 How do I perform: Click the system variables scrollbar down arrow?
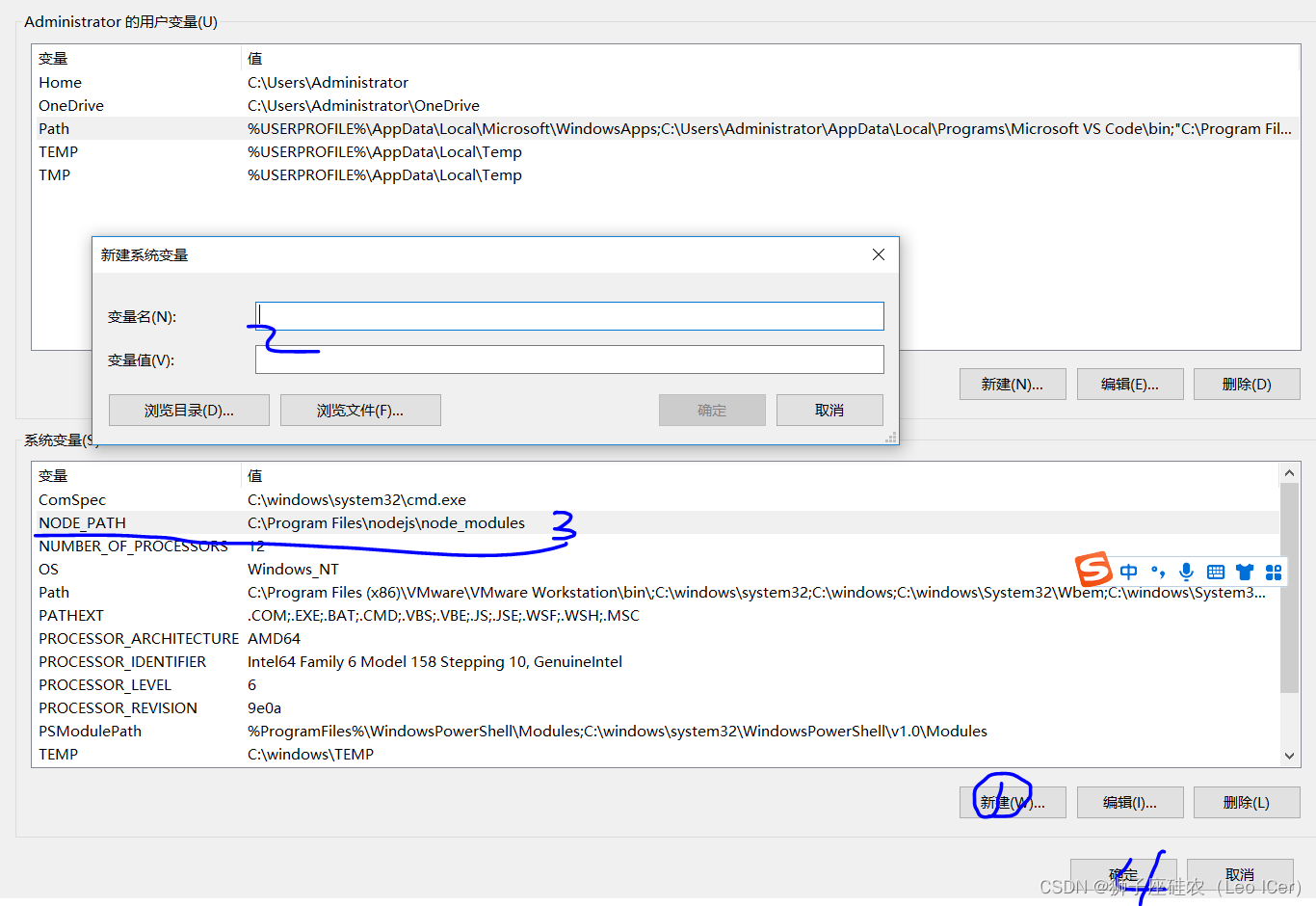(x=1290, y=756)
